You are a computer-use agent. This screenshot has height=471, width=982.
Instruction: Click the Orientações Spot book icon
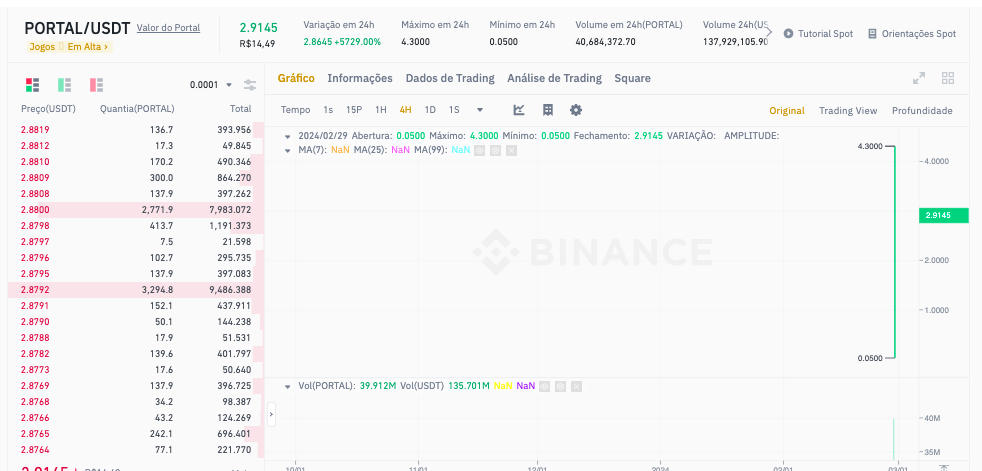pyautogui.click(x=872, y=34)
